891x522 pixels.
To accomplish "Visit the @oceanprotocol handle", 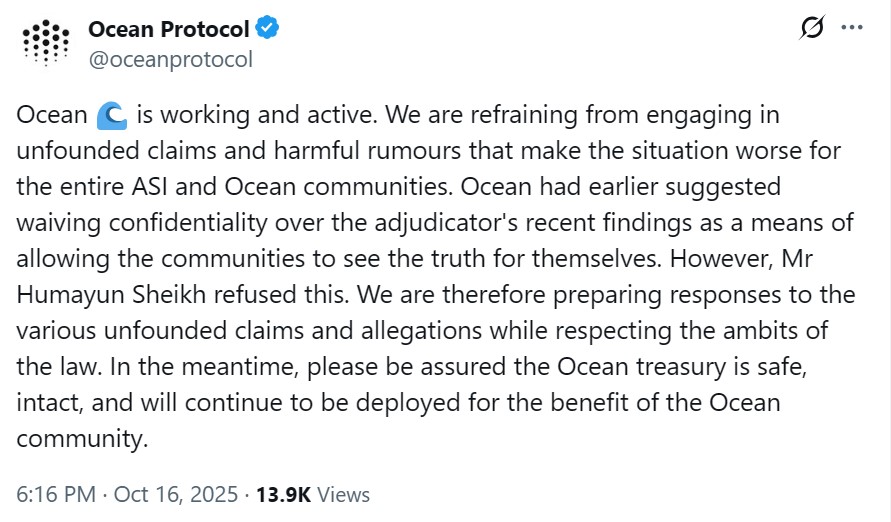I will 171,59.
